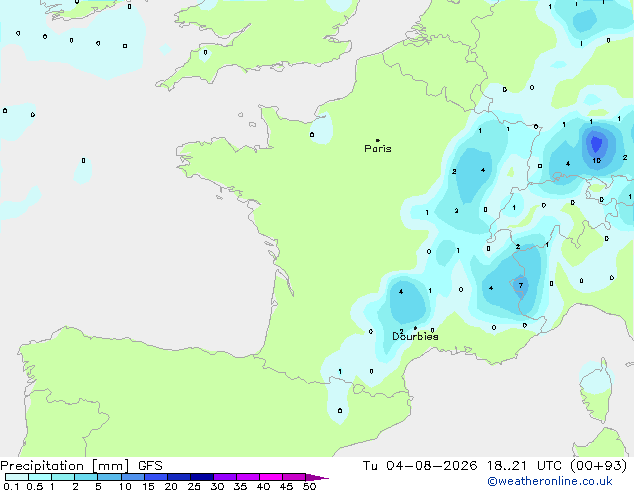The width and height of the screenshot is (634, 490).
Task: Pick the 0.5–1 mm legend swatch
Action: (40, 477)
